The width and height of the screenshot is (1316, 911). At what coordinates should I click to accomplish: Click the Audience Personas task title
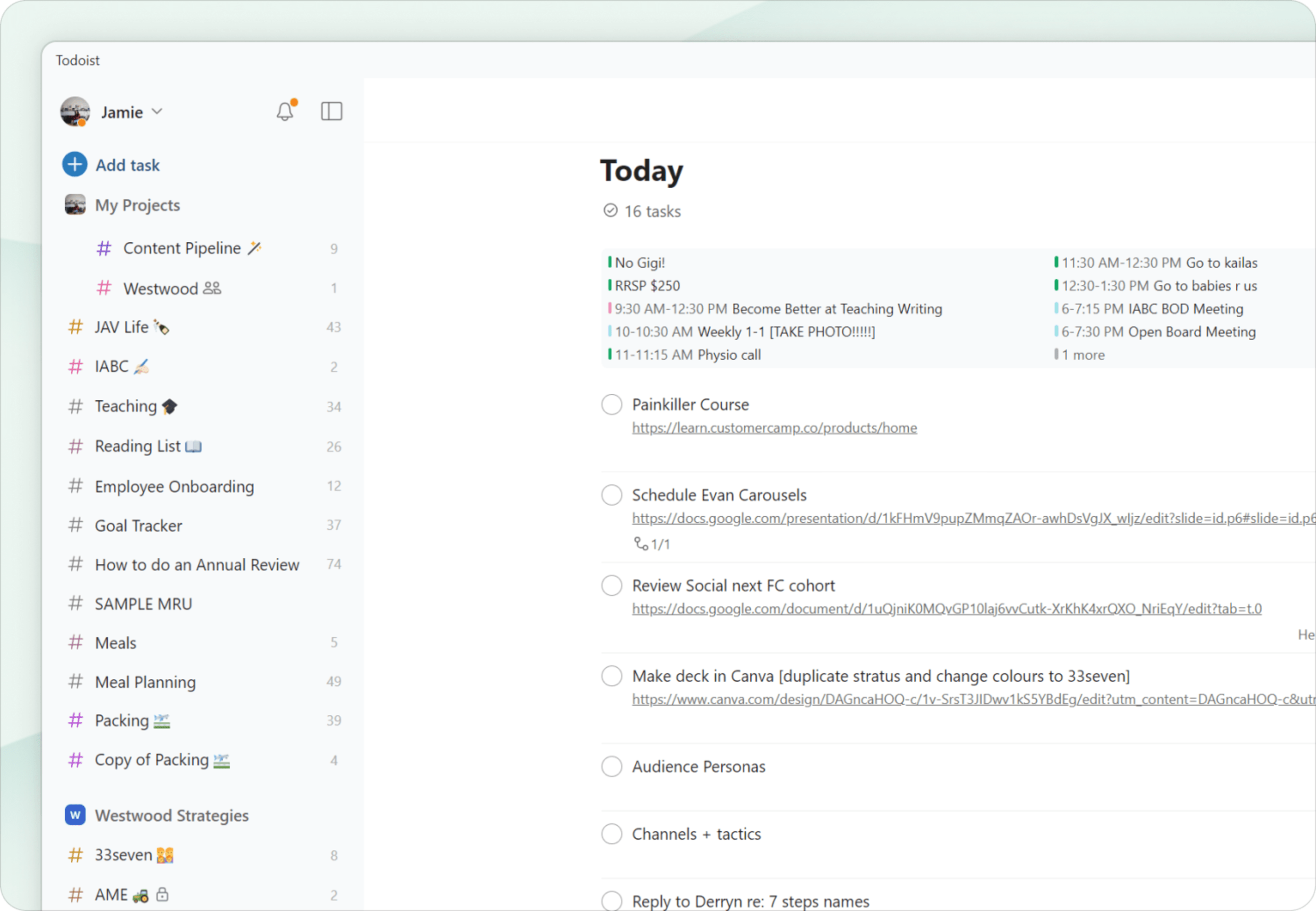[699, 766]
